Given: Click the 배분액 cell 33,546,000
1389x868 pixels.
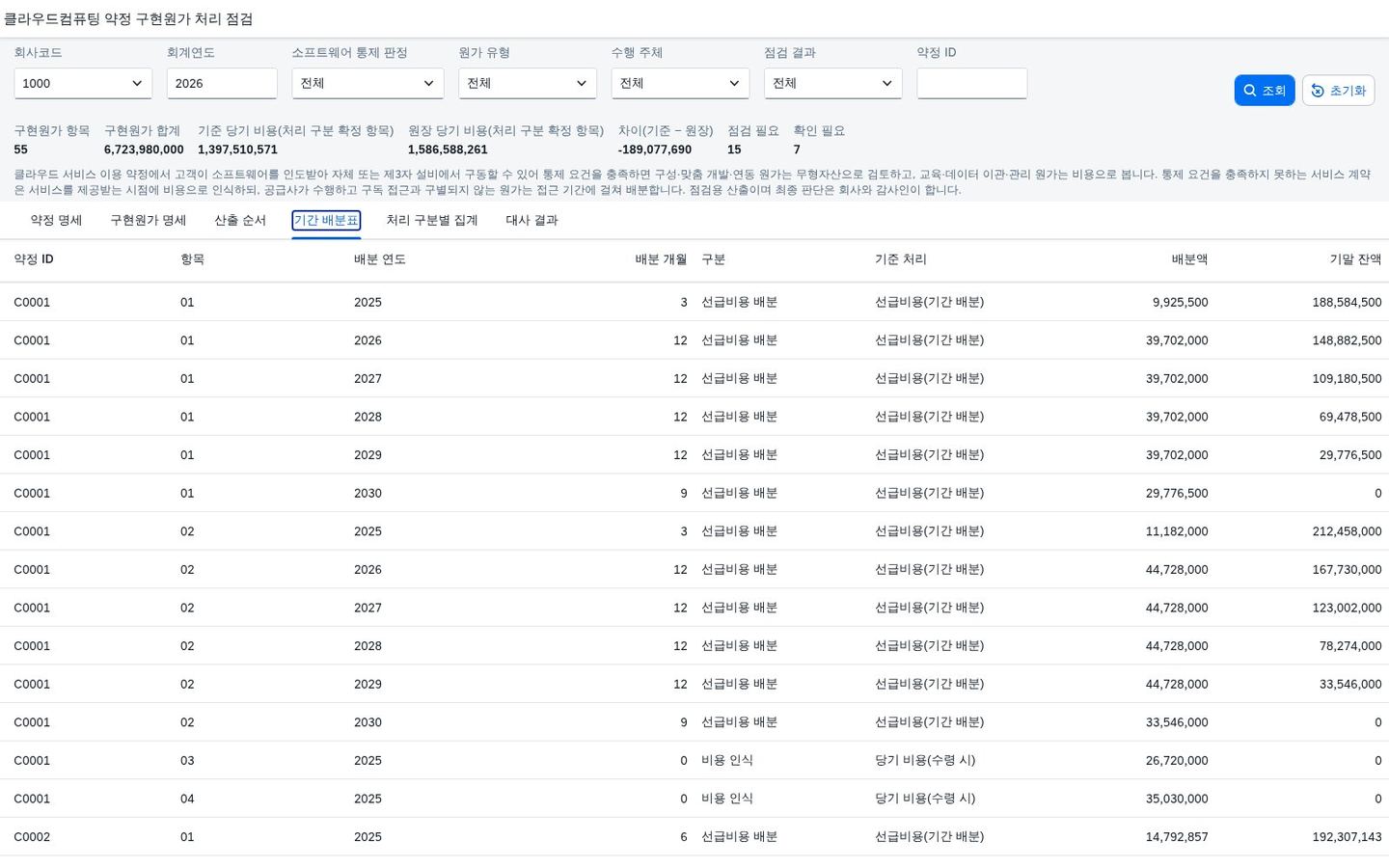Looking at the screenshot, I should click(x=1177, y=722).
